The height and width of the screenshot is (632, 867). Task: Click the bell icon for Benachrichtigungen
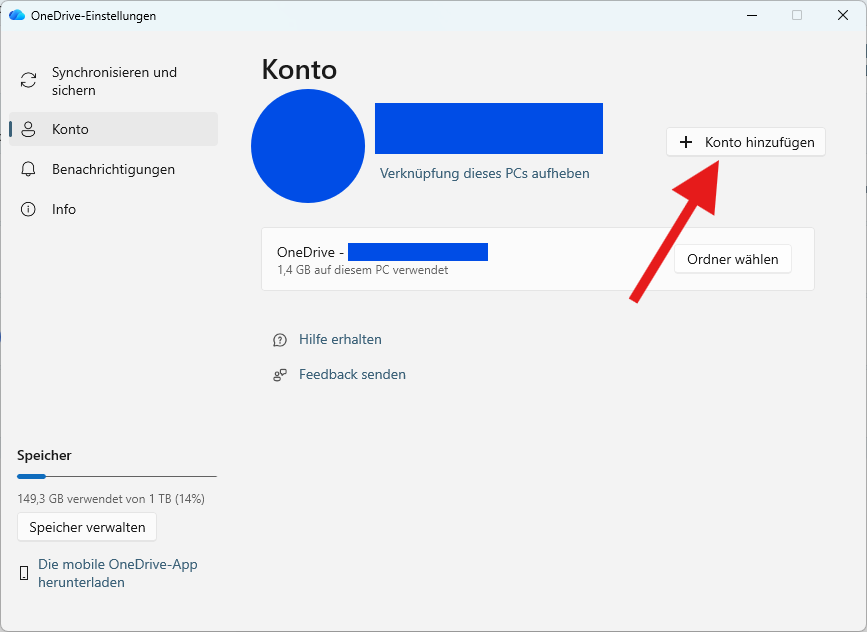click(x=28, y=169)
